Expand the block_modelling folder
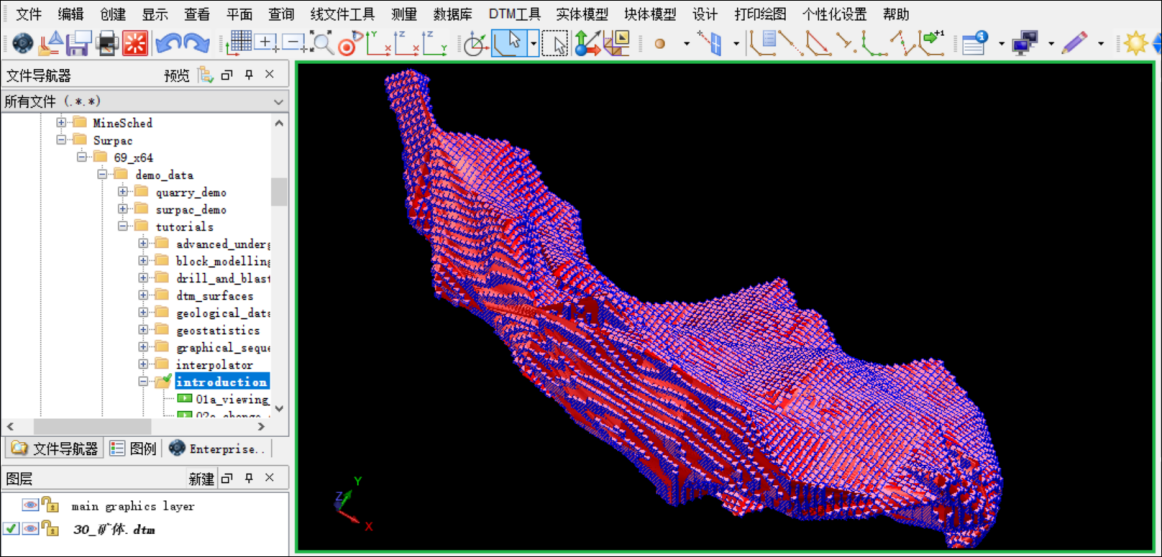This screenshot has height=557, width=1162. (144, 261)
